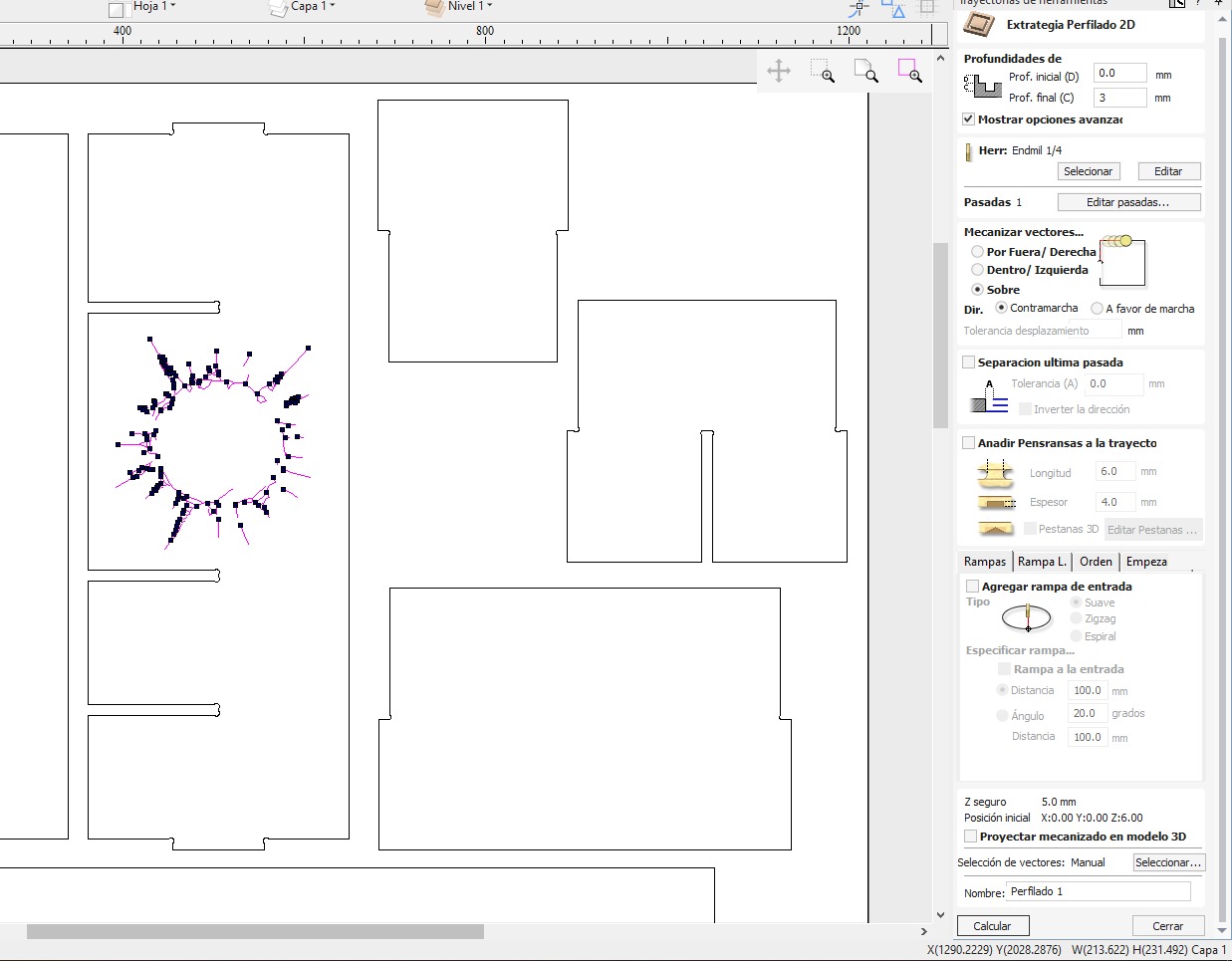
Task: Click the zoom to selection icon
Action: coord(910,71)
